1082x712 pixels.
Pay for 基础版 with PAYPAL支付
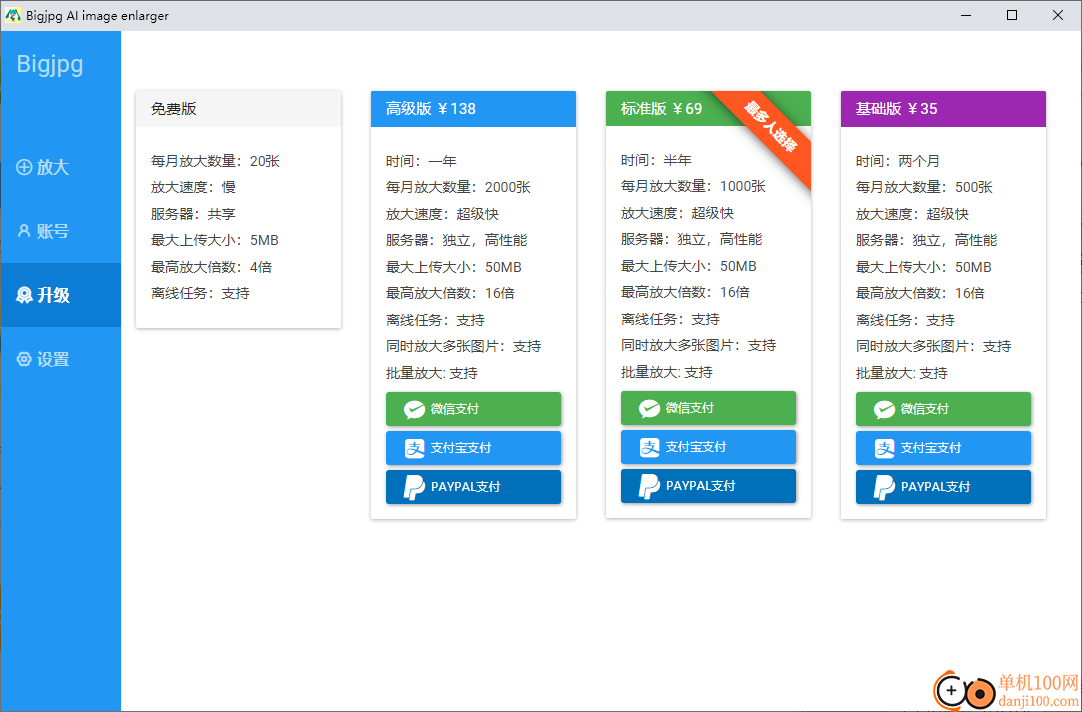[943, 487]
